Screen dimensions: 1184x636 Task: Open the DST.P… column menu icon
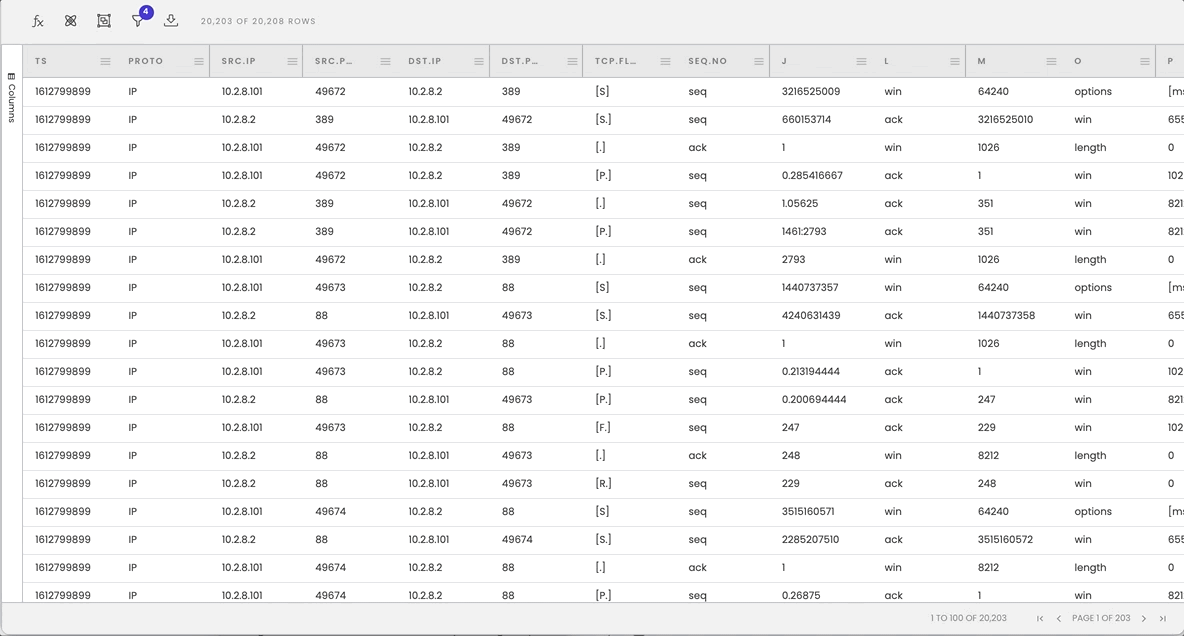coord(572,61)
